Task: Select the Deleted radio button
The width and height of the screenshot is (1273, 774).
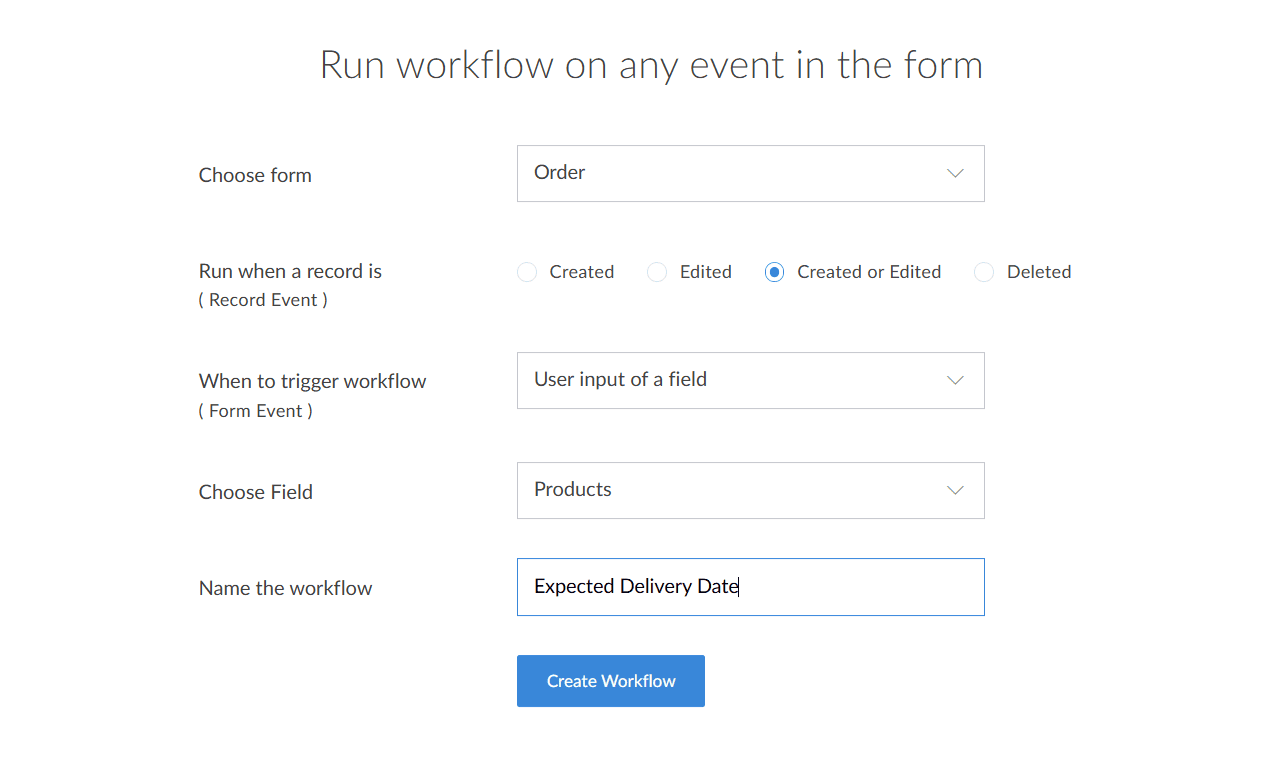Action: [984, 272]
